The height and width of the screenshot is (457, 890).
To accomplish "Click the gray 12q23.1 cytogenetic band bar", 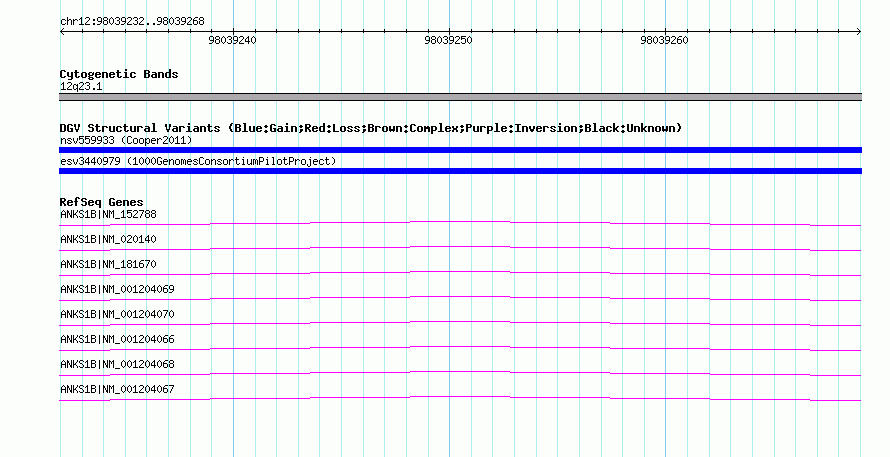I will [x=460, y=97].
